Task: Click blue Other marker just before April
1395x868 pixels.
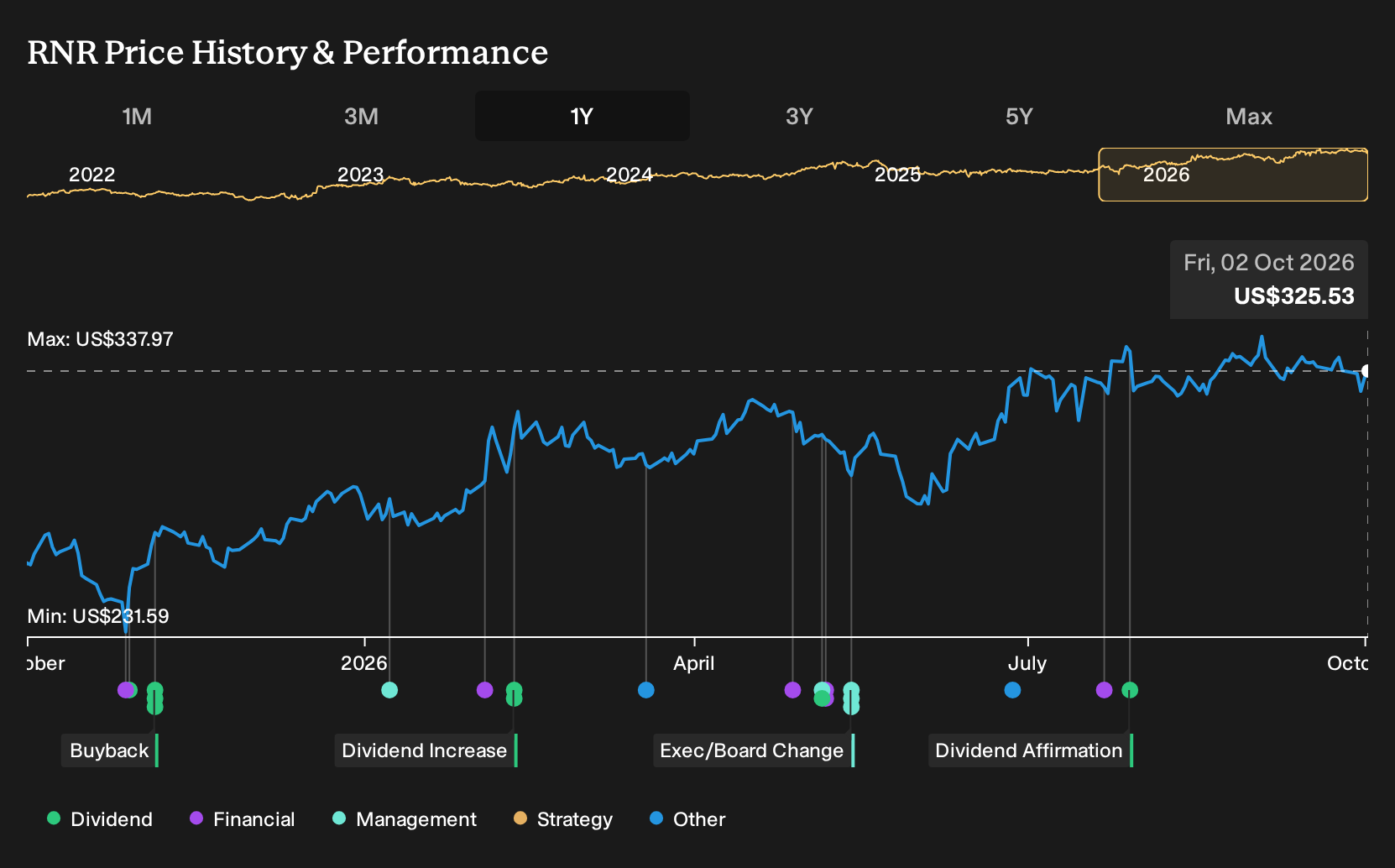Action: click(646, 690)
